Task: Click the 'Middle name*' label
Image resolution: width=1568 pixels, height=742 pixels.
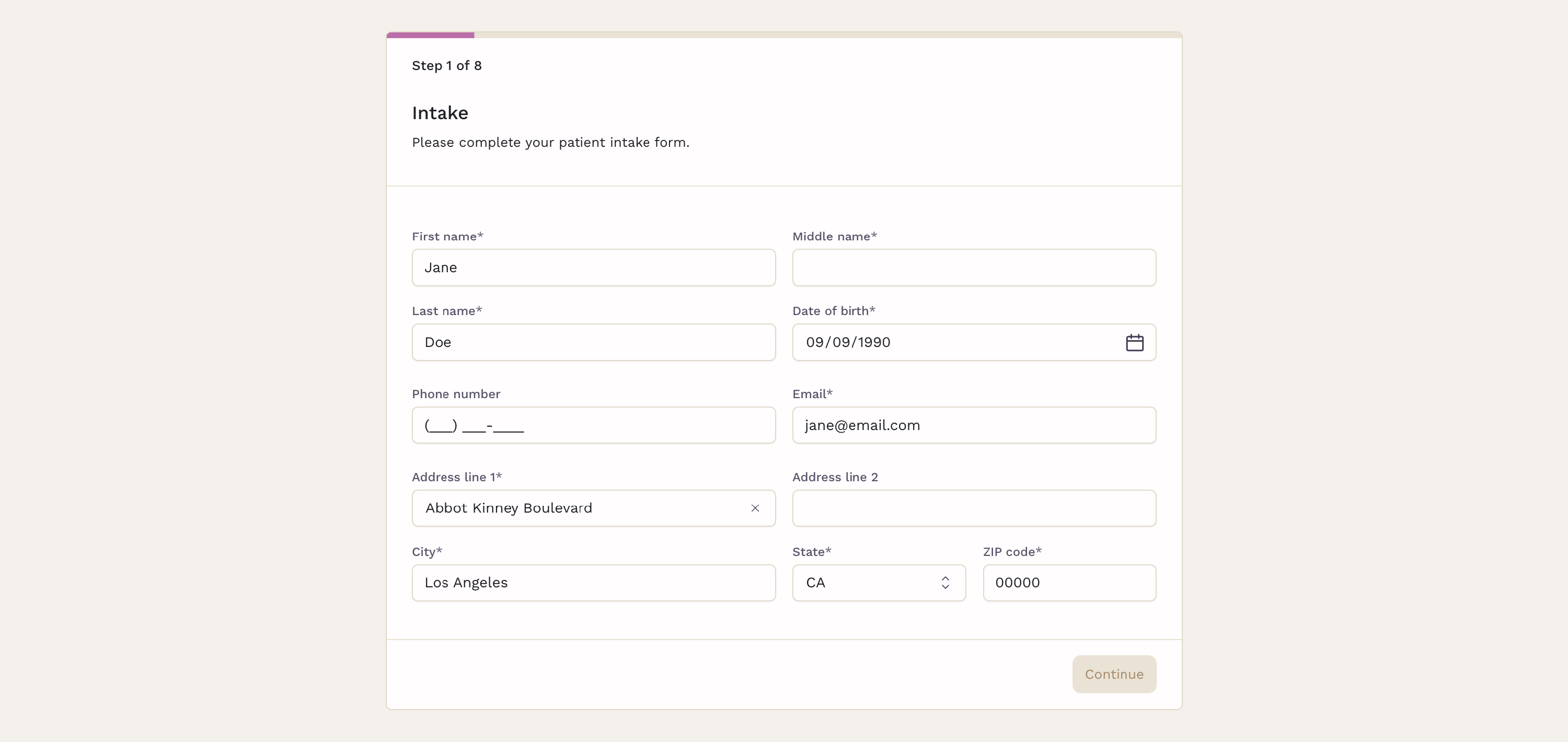Action: coord(835,236)
